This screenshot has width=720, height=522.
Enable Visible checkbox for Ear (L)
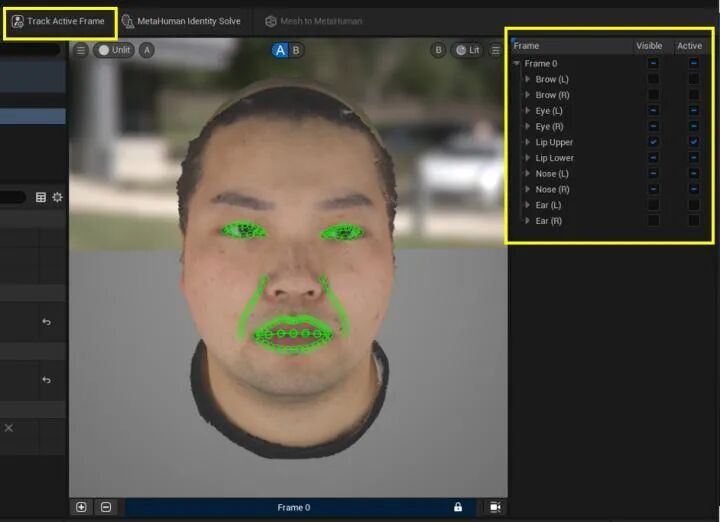(x=653, y=205)
